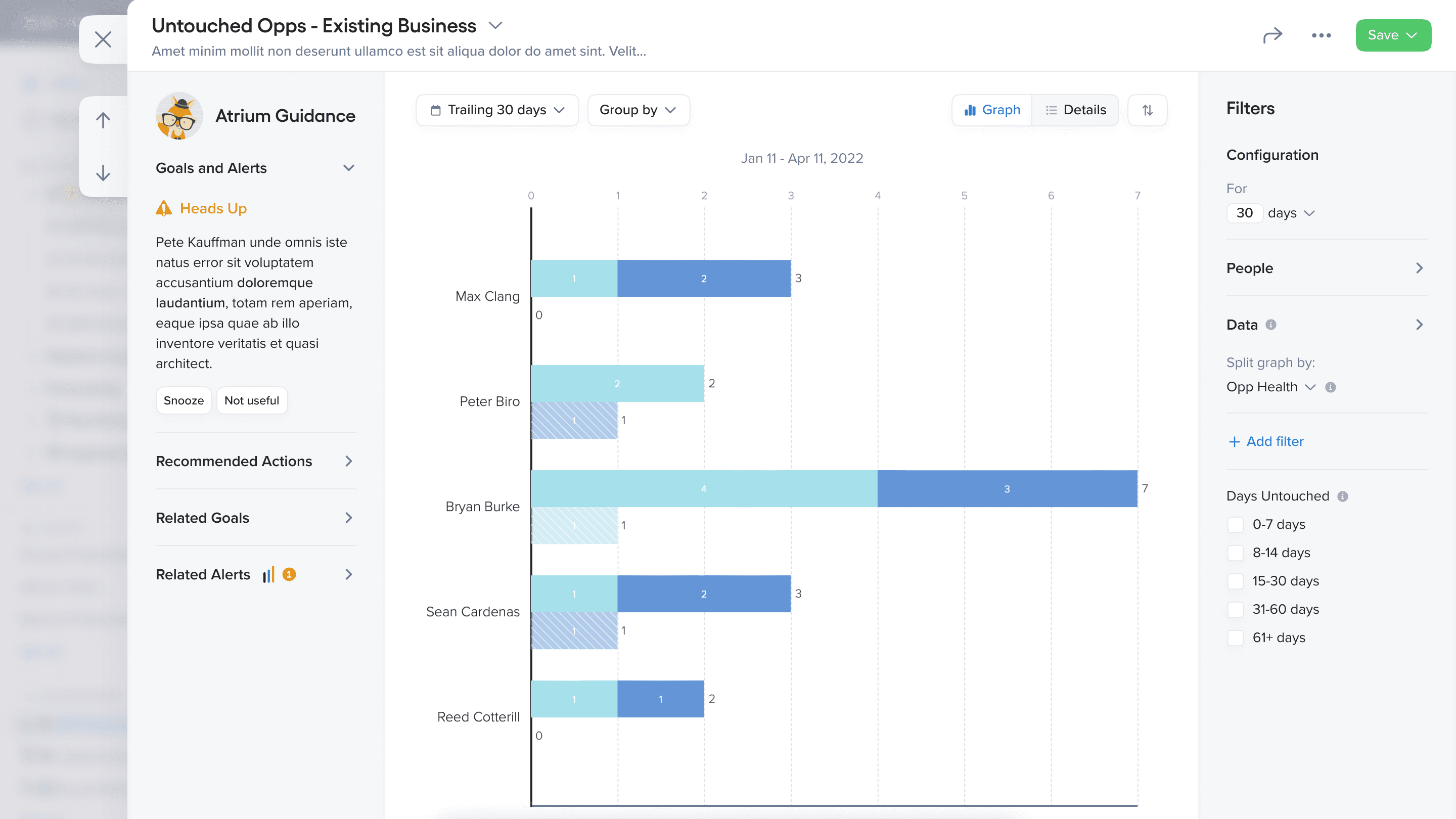Viewport: 1456px width, 819px height.
Task: Check the 8-14 days checkbox
Action: pyautogui.click(x=1236, y=553)
